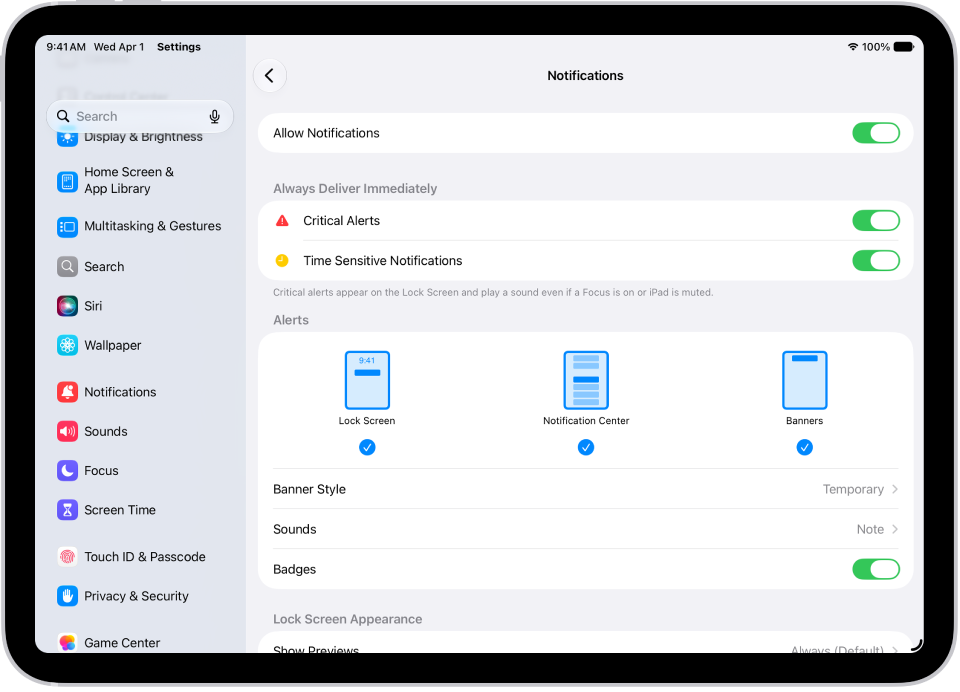This screenshot has width=960, height=692.
Task: Click the battery status icon
Action: pyautogui.click(x=904, y=47)
